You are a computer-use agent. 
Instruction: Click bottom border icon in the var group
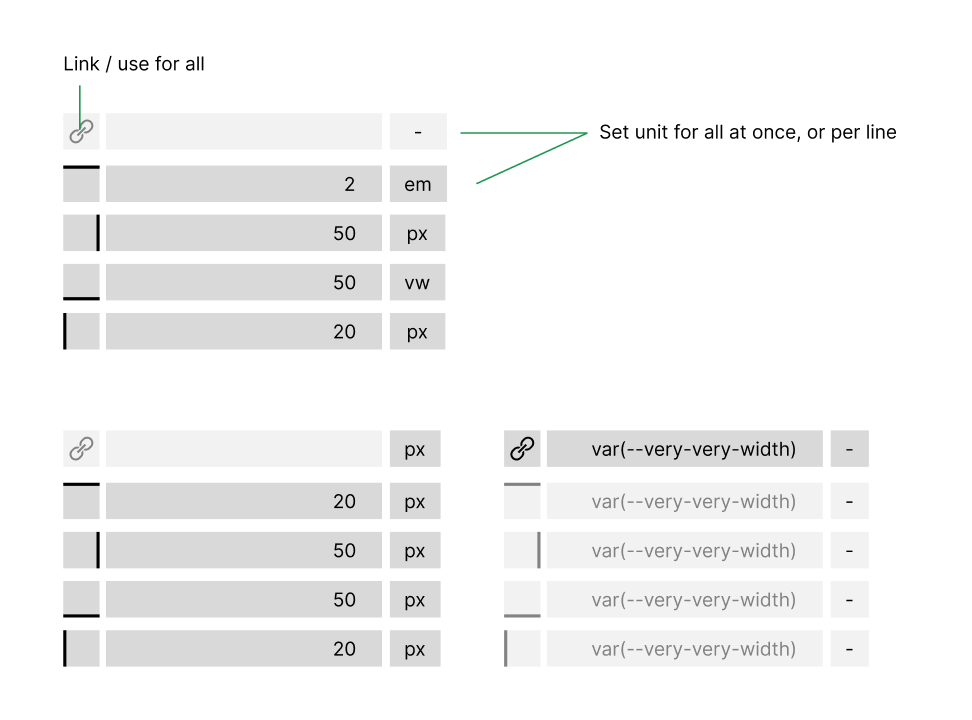tap(522, 599)
